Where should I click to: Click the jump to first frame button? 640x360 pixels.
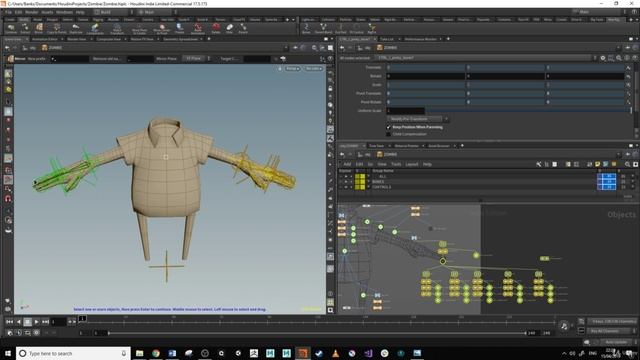[x=9, y=322]
